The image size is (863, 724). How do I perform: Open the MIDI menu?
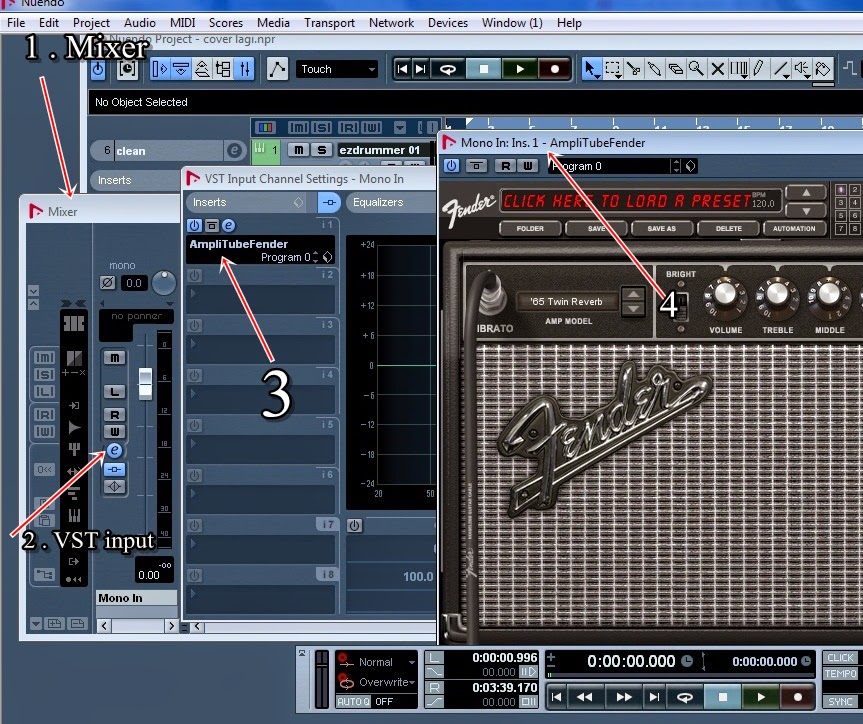(183, 23)
